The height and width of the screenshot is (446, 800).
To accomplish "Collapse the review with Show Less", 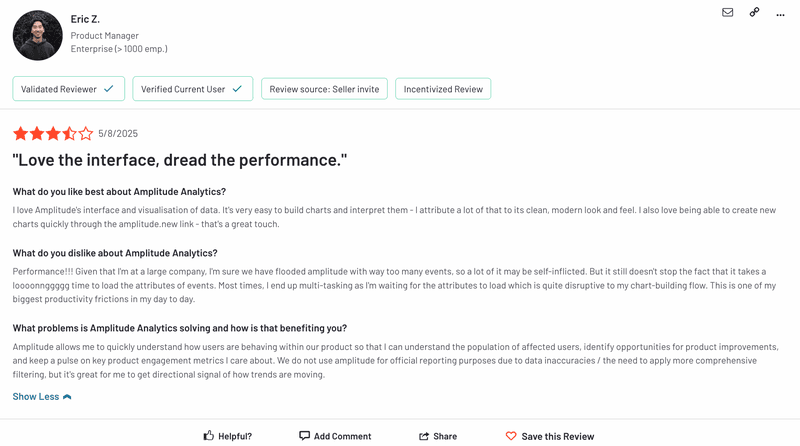I will pyautogui.click(x=36, y=397).
